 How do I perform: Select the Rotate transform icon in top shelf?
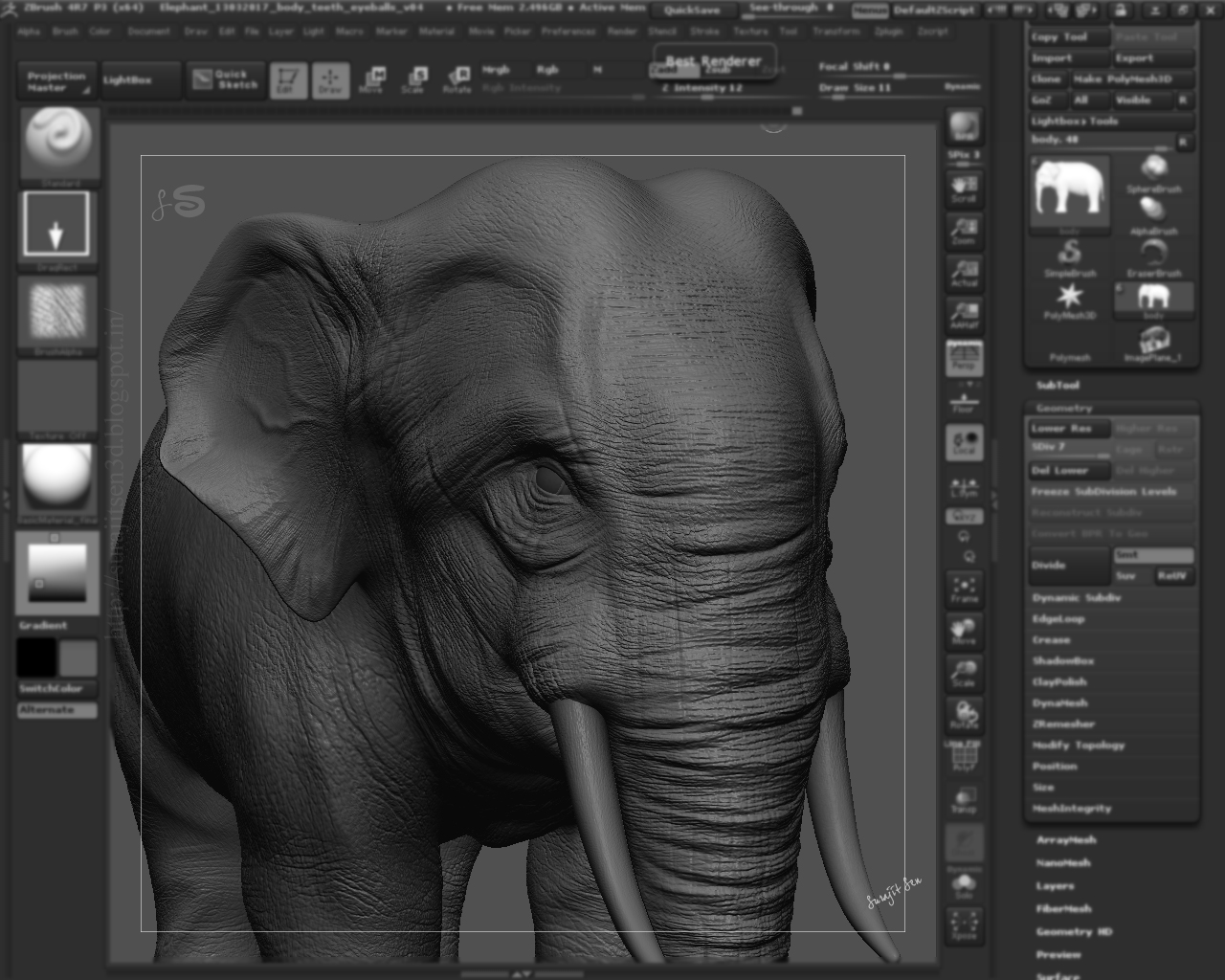[457, 80]
